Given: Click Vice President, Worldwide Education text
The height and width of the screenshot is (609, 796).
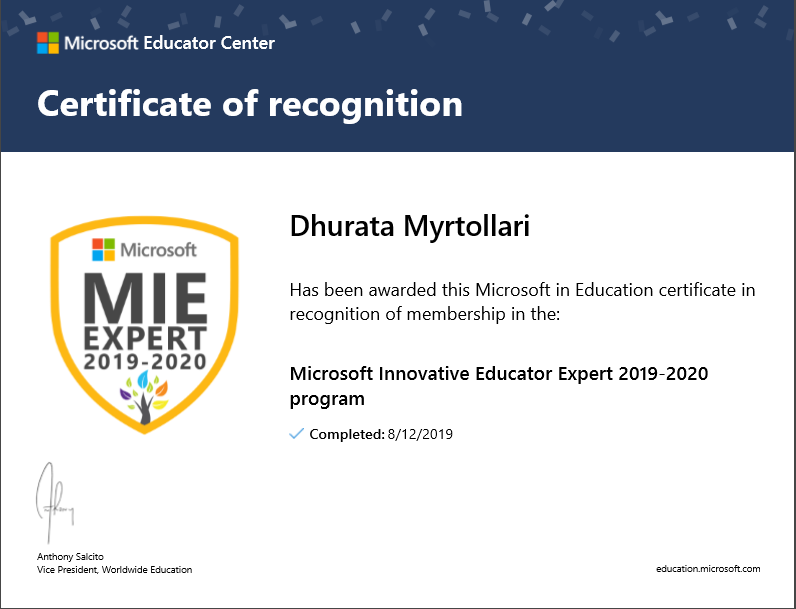Looking at the screenshot, I should click(x=114, y=570).
